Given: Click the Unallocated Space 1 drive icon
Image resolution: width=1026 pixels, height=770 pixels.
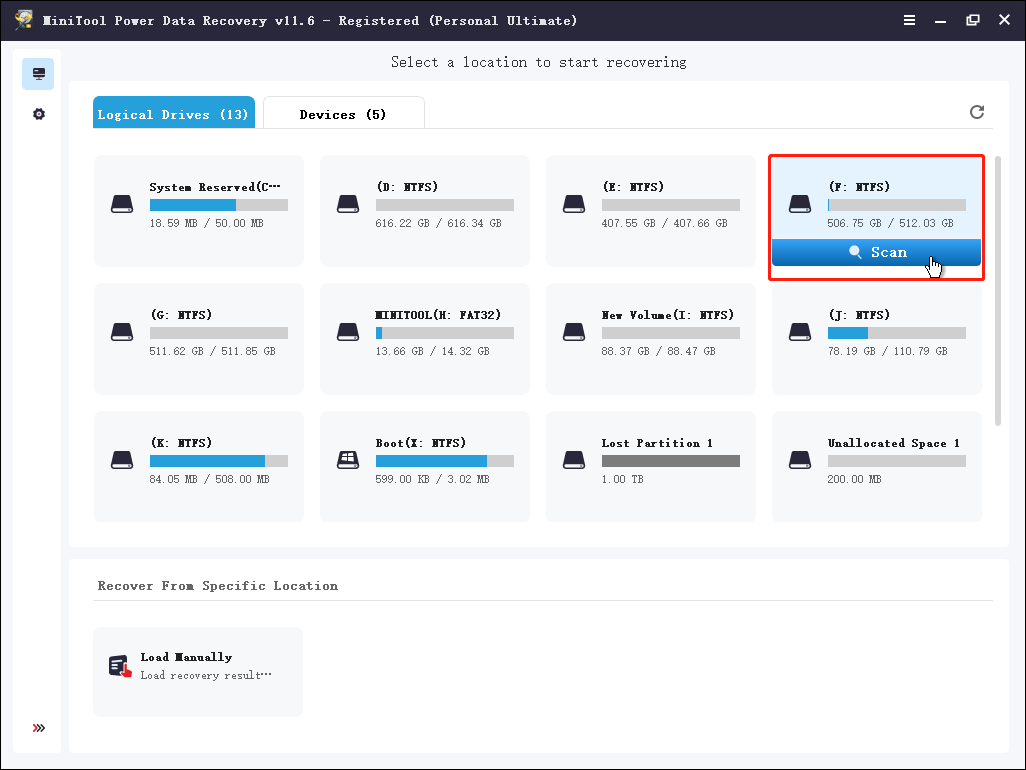Looking at the screenshot, I should tap(800, 460).
